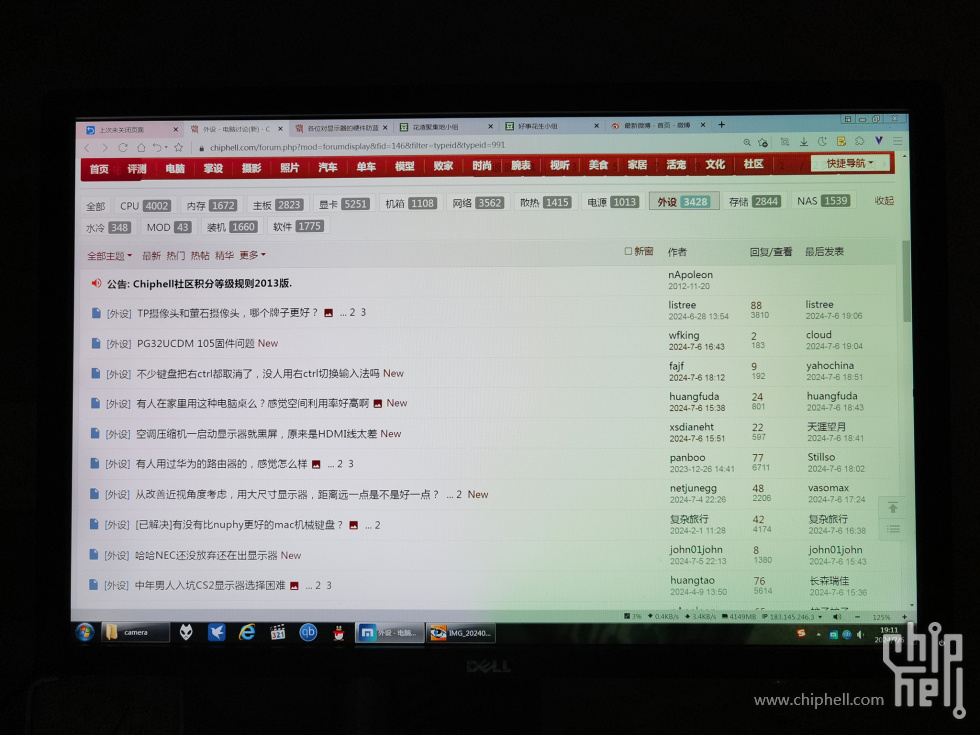Go back using the browser back arrow

click(x=88, y=148)
